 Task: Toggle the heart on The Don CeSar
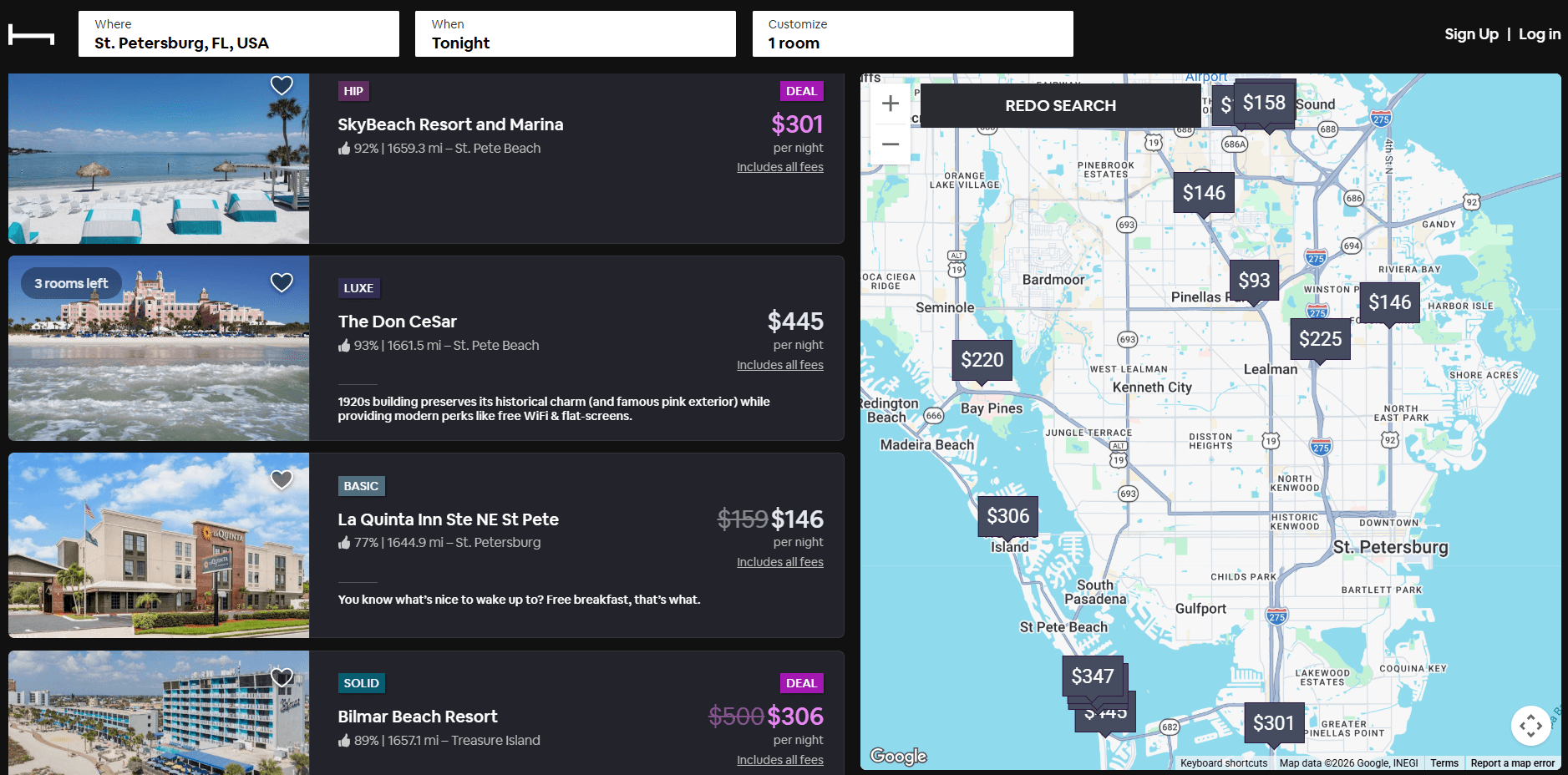point(282,282)
